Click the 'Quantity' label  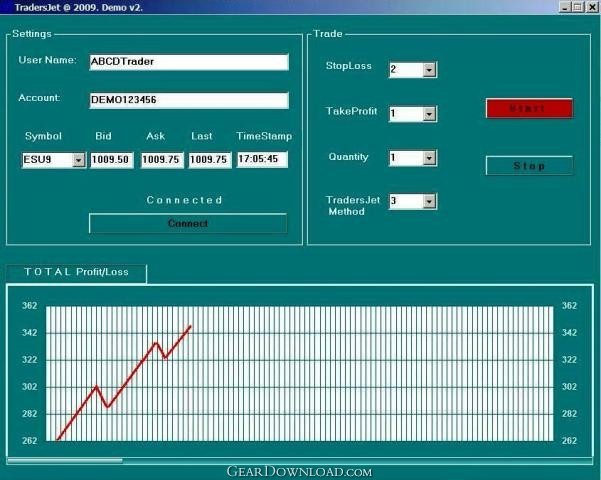pos(348,157)
